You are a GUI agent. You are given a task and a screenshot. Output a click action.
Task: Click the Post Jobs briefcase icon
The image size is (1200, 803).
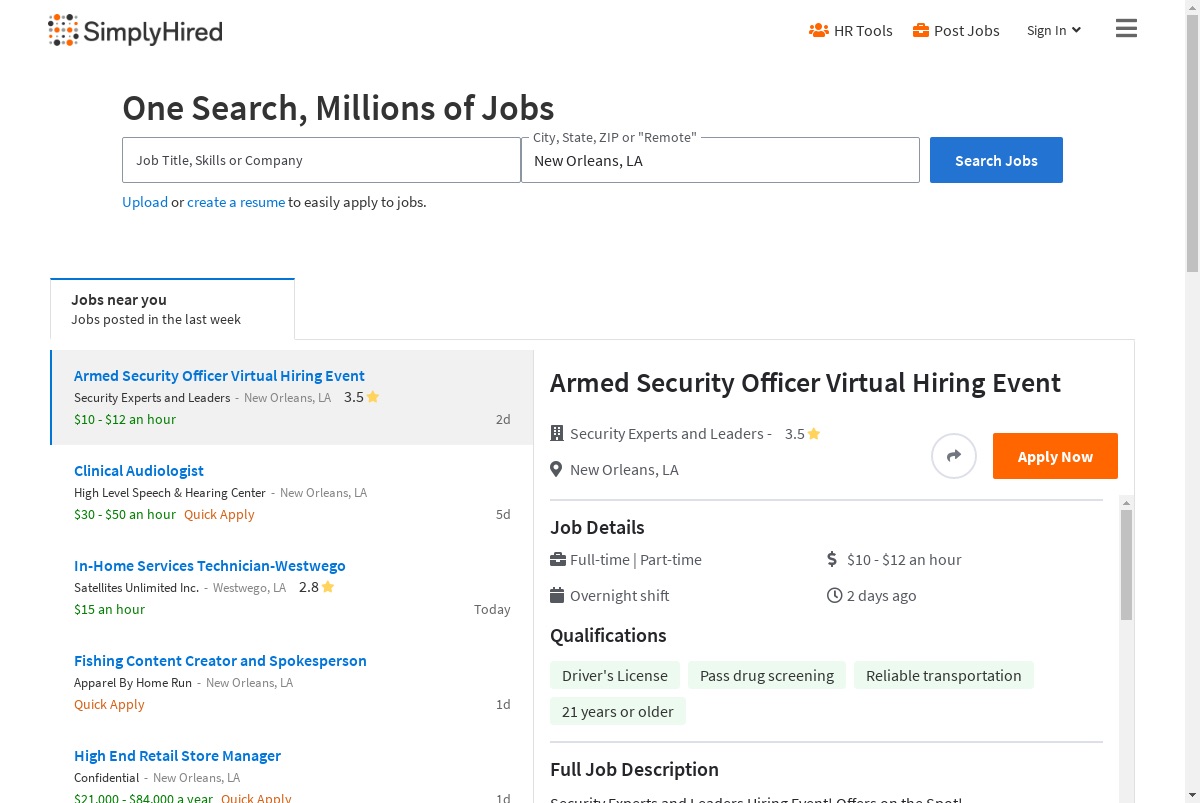pos(921,30)
